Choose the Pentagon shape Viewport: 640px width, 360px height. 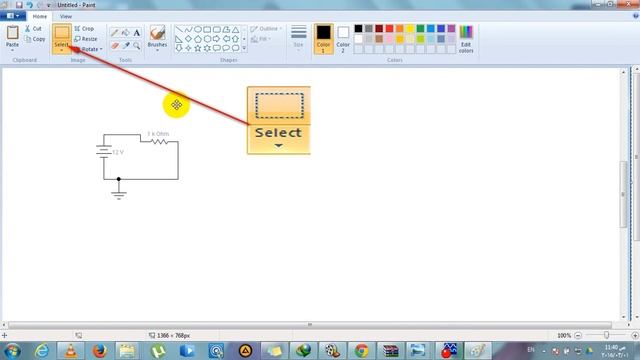198,39
